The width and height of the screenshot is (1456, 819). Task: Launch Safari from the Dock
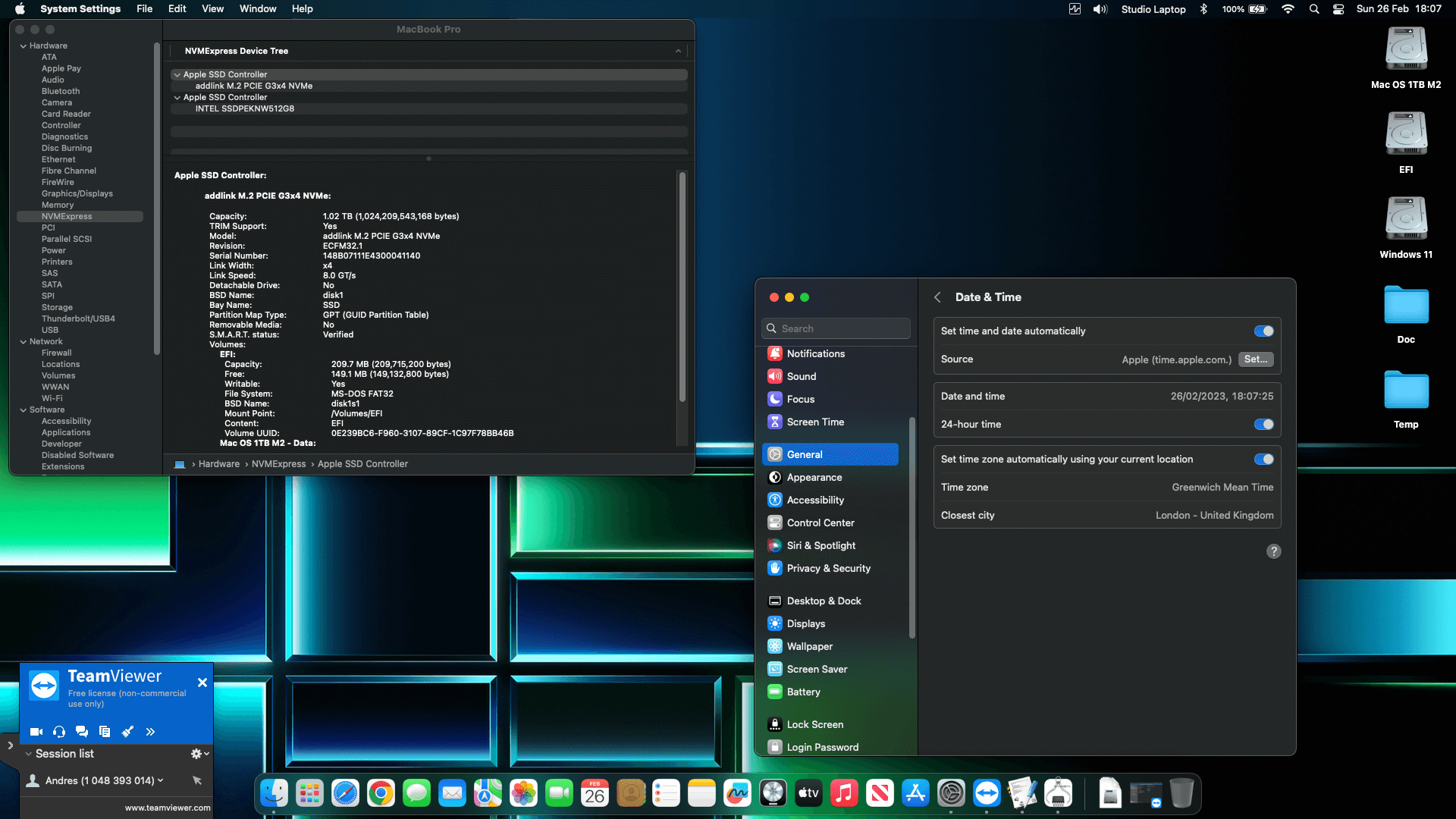345,793
